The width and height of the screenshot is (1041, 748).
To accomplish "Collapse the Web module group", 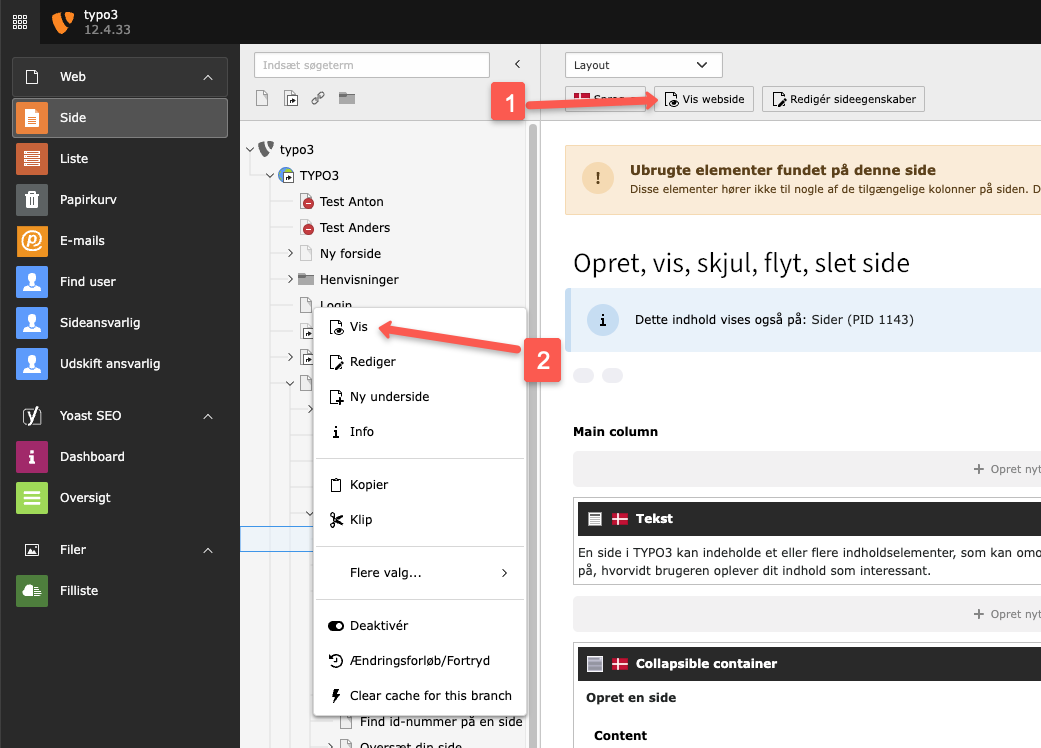I will 208,77.
